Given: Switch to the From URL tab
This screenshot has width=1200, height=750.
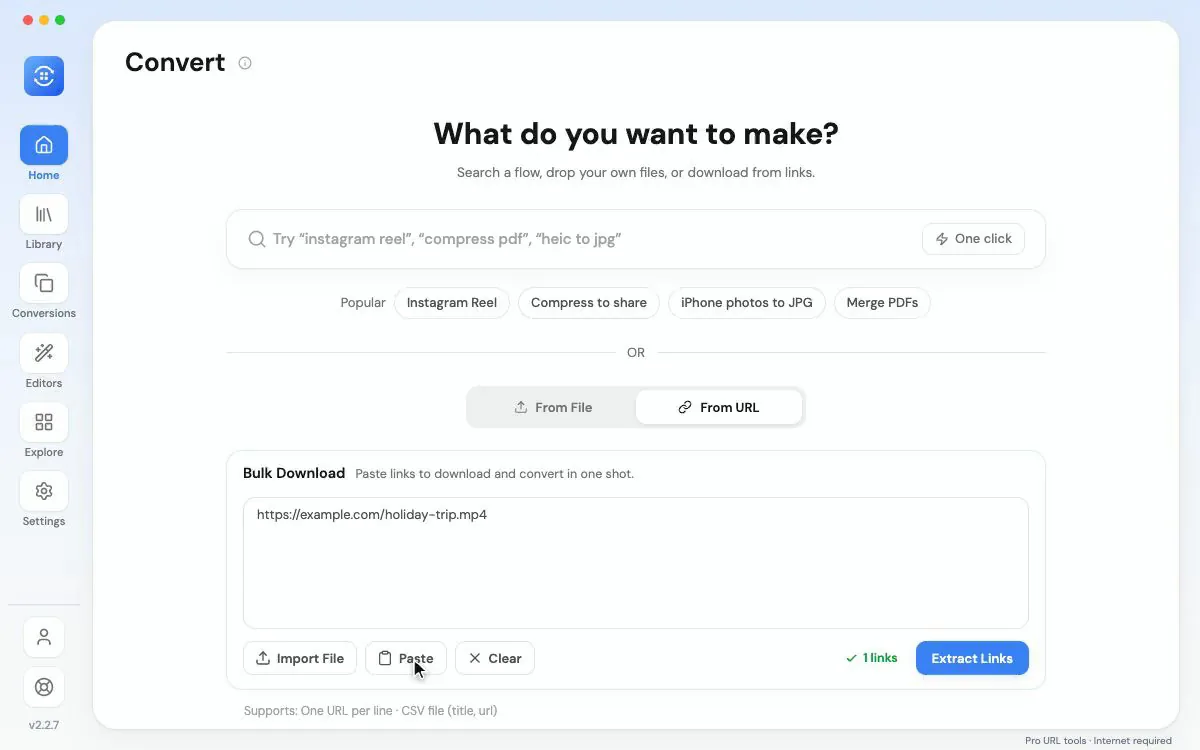Looking at the screenshot, I should 719,407.
